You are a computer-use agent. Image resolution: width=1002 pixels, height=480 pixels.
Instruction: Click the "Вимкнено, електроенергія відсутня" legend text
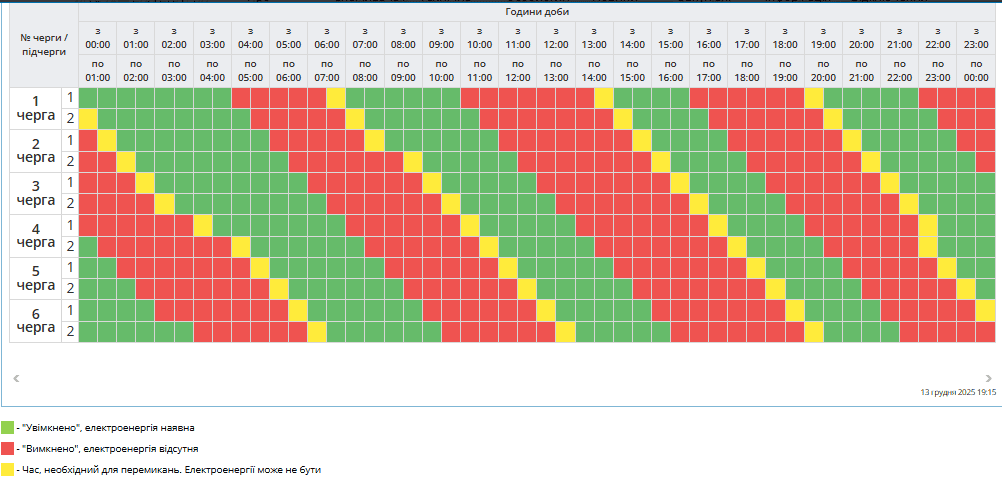coord(106,448)
